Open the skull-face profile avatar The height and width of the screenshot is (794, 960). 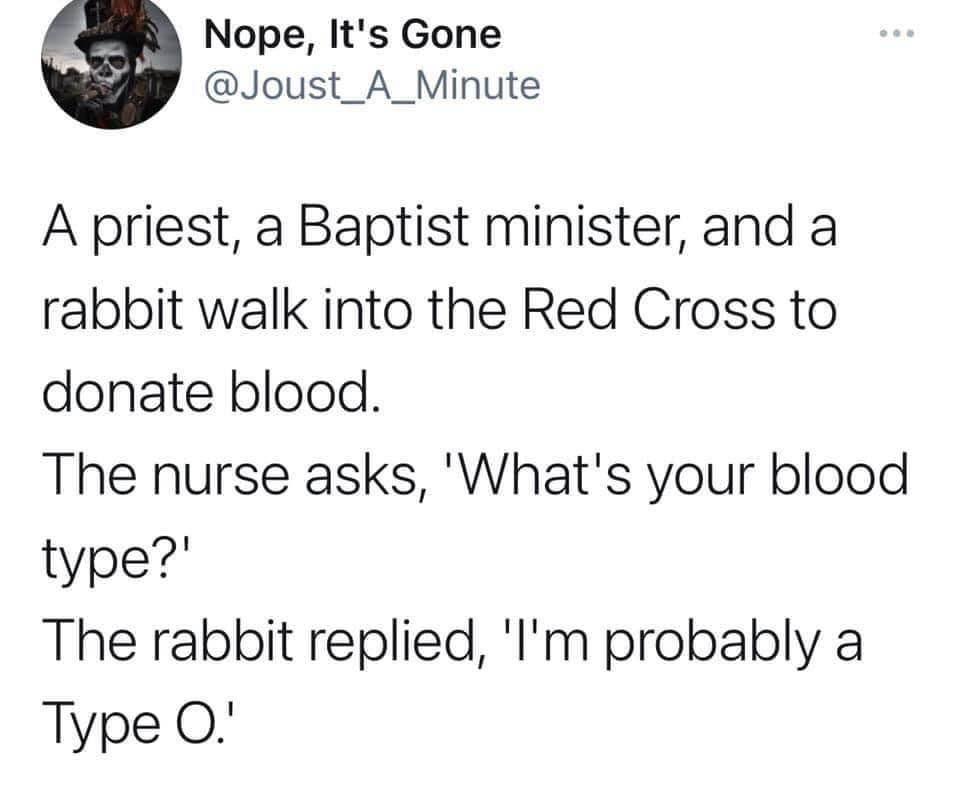click(x=111, y=59)
